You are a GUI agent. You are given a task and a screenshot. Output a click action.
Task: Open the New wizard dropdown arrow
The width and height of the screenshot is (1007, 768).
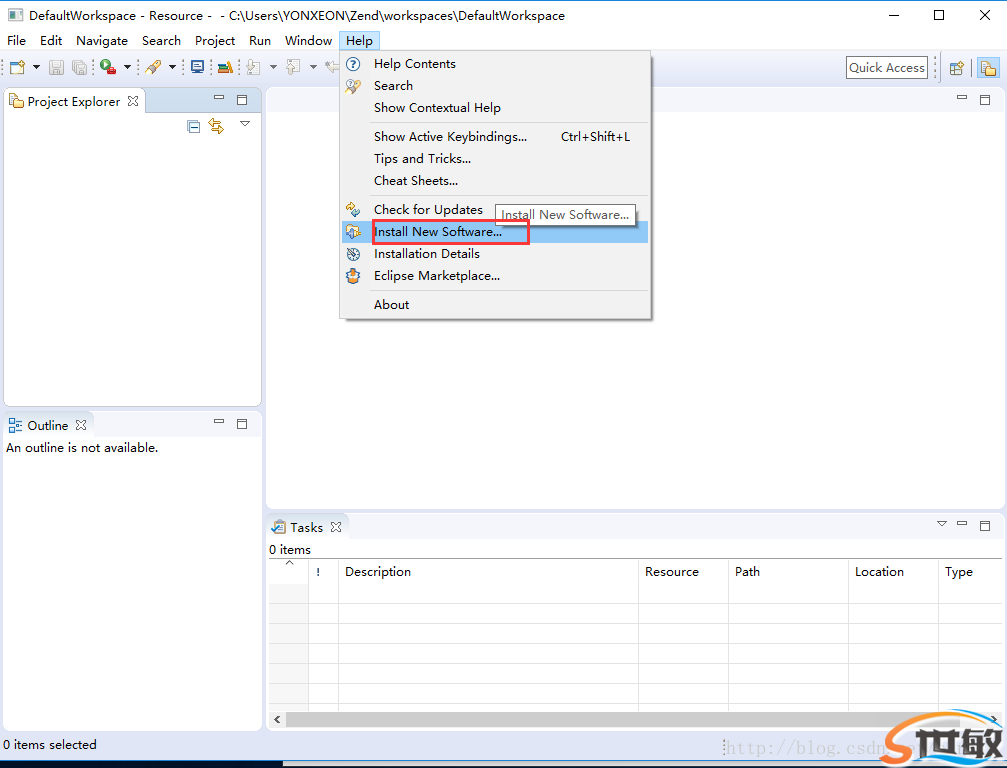tap(36, 67)
